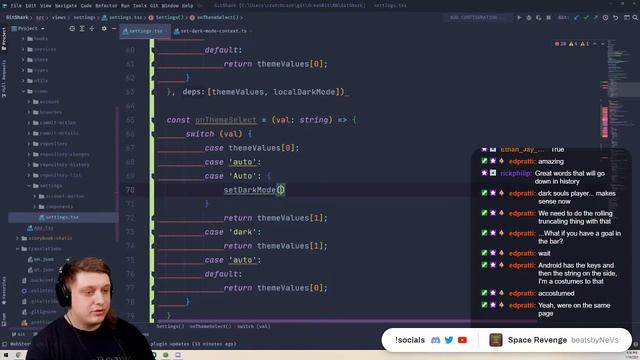Open Project panel gear options

point(104,29)
